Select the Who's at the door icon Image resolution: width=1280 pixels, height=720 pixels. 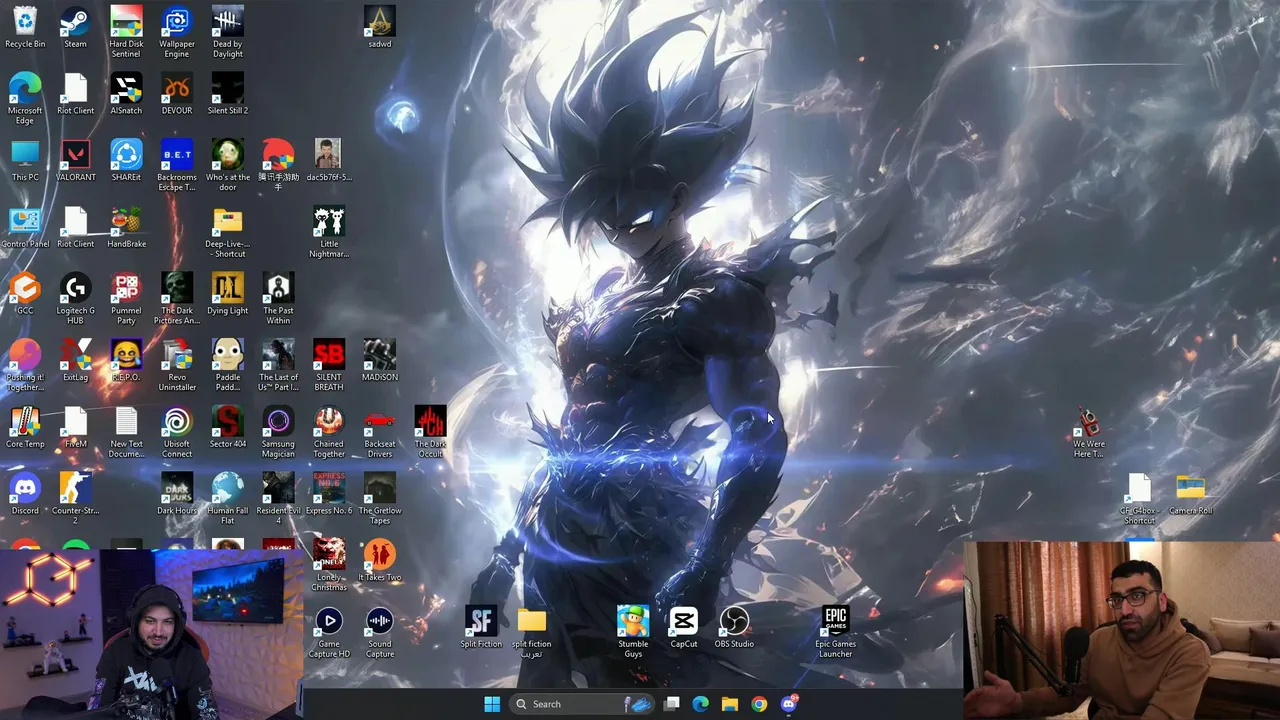tap(227, 166)
